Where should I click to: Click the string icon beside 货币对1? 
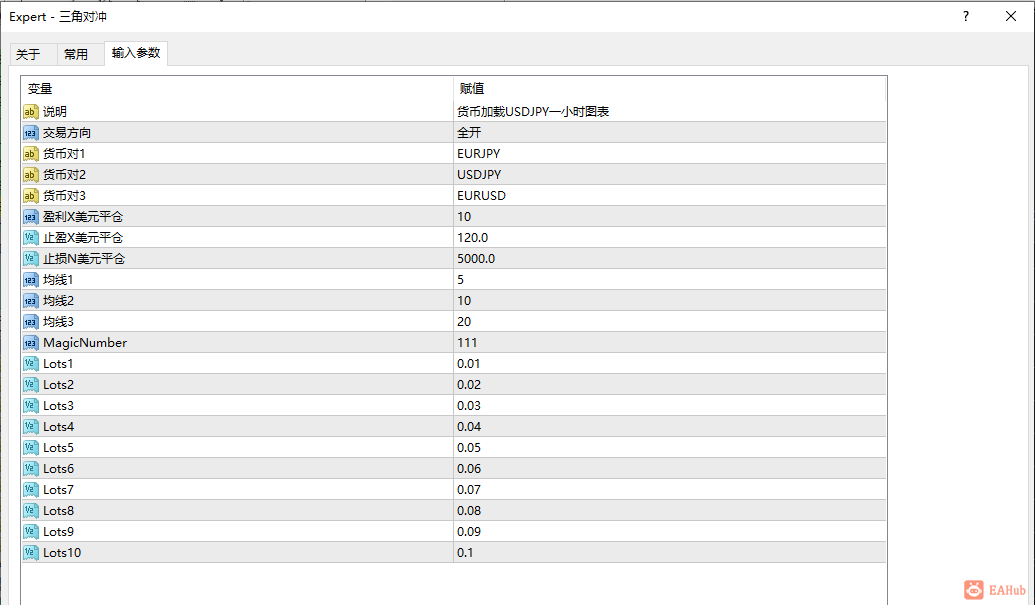tap(30, 154)
